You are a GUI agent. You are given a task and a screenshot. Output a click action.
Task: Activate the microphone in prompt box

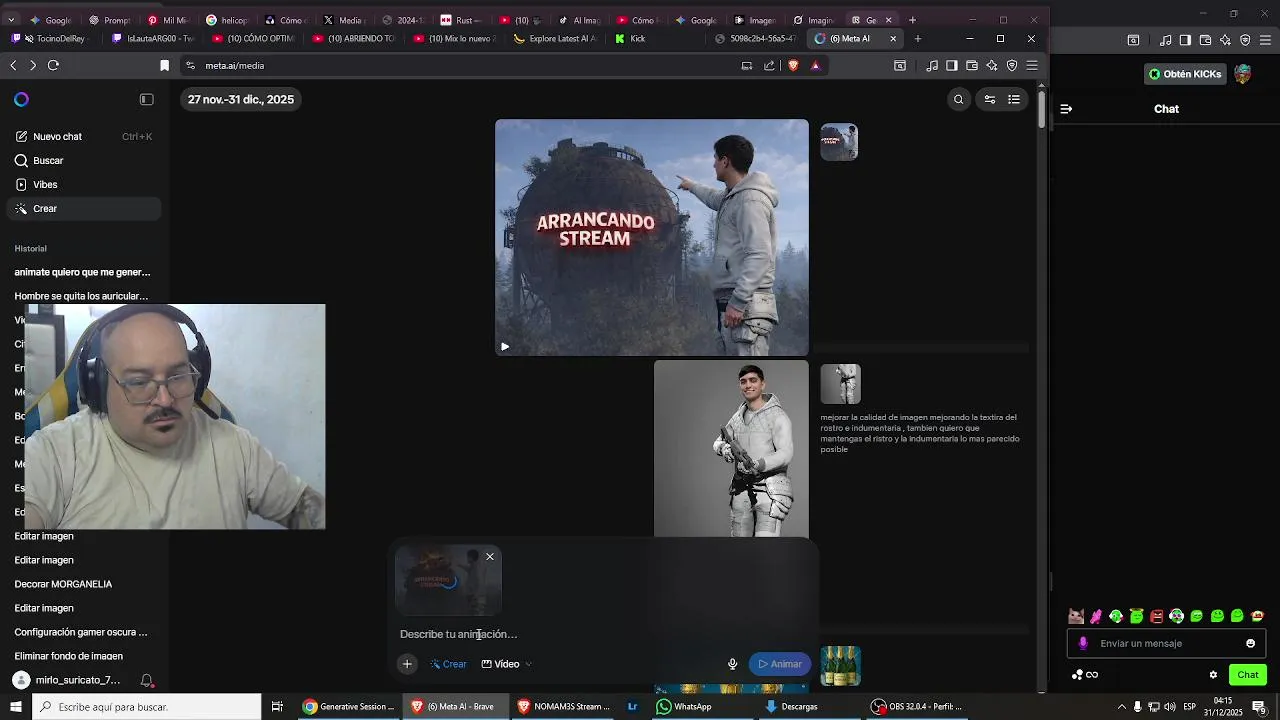click(732, 664)
